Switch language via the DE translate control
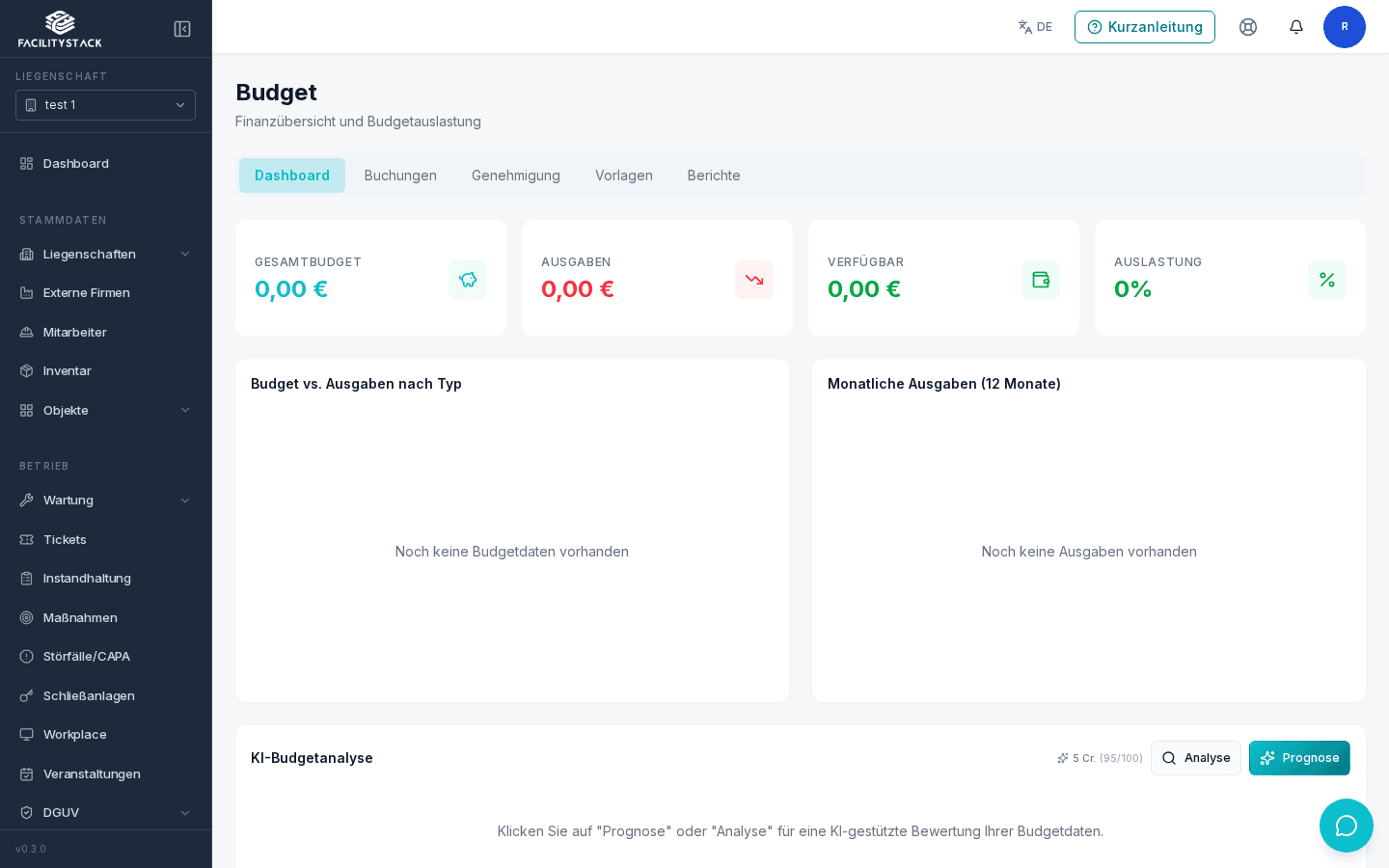This screenshot has height=868, width=1389. 1035,27
